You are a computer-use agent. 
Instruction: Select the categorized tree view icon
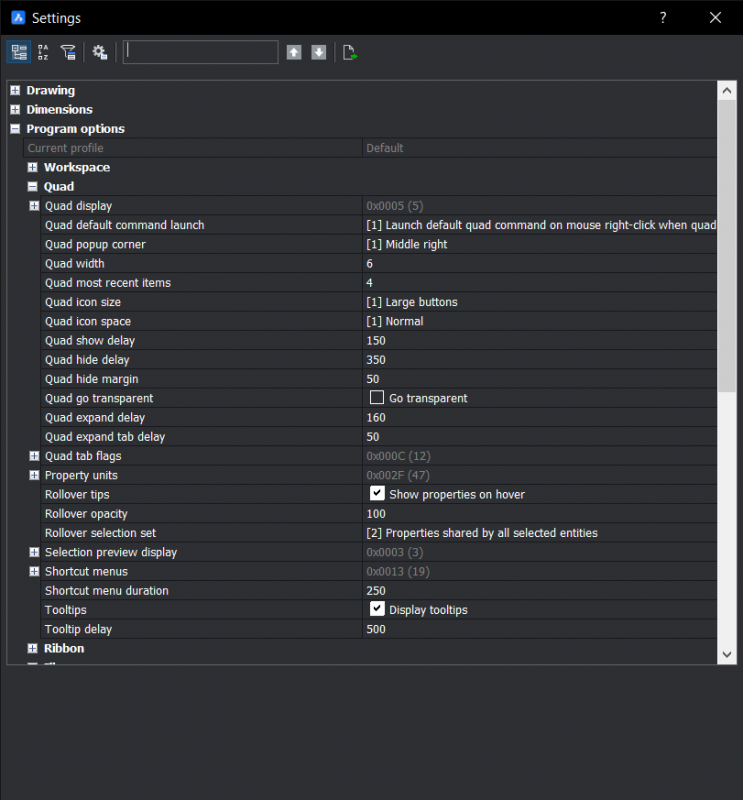18,52
